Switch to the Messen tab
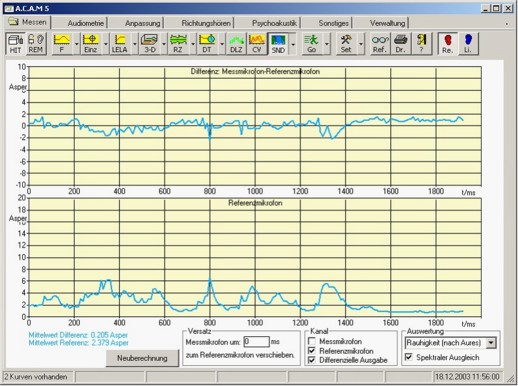The height and width of the screenshot is (386, 518). tap(28, 22)
